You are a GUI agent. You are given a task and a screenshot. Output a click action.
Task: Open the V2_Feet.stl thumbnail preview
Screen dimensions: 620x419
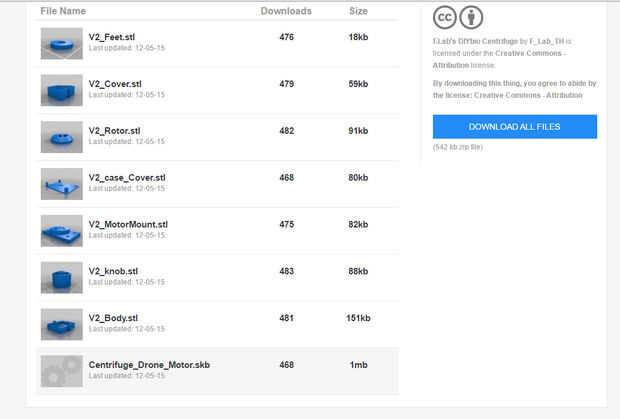tap(61, 43)
